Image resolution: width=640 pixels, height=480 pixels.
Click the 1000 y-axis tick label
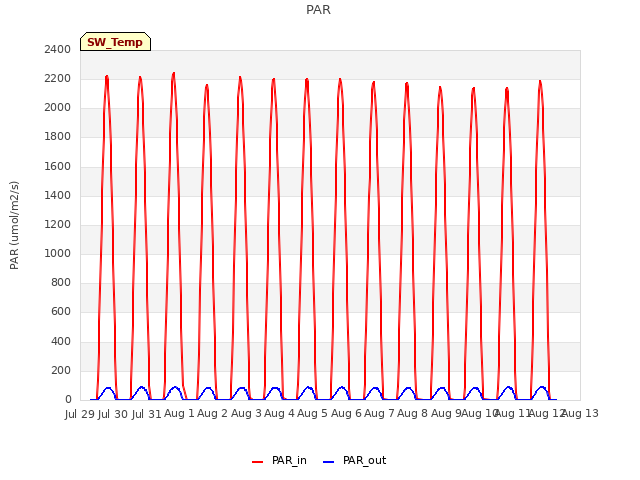58,253
